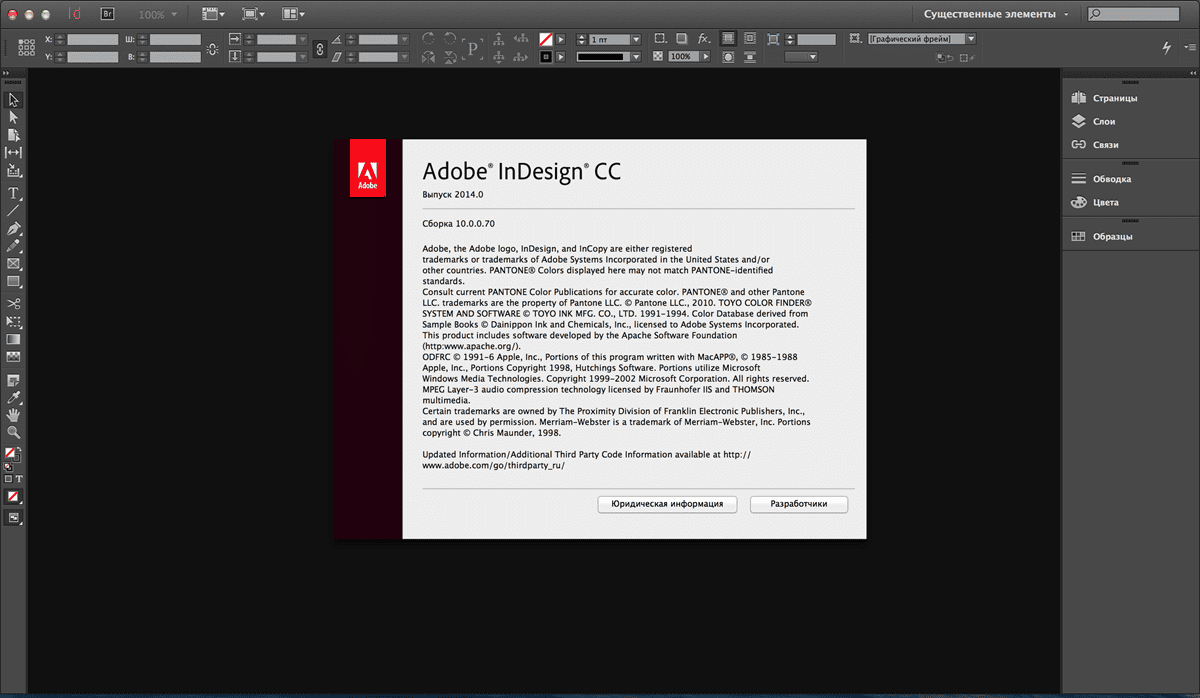Open the Графический фрейм object style dropdown
Screen dimensions: 1200x698
click(x=970, y=39)
